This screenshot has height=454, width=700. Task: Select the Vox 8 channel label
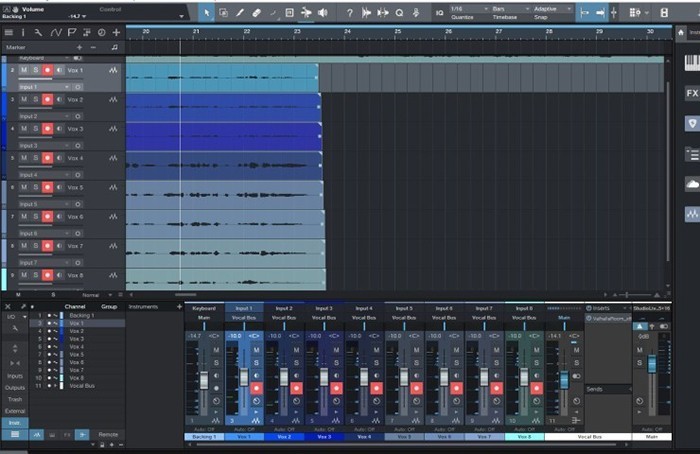524,437
